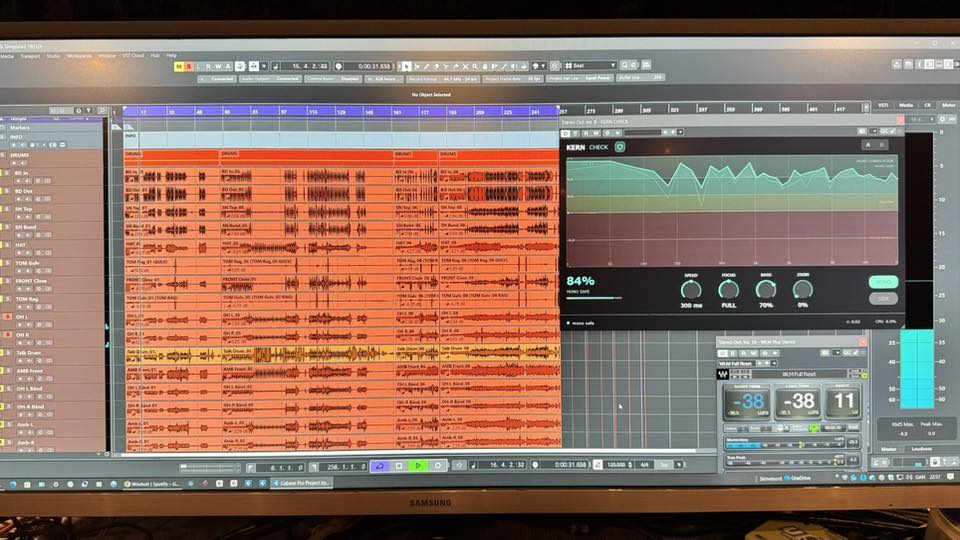This screenshot has width=960, height=540.
Task: Select the Range Selection tool
Action: 418,66
